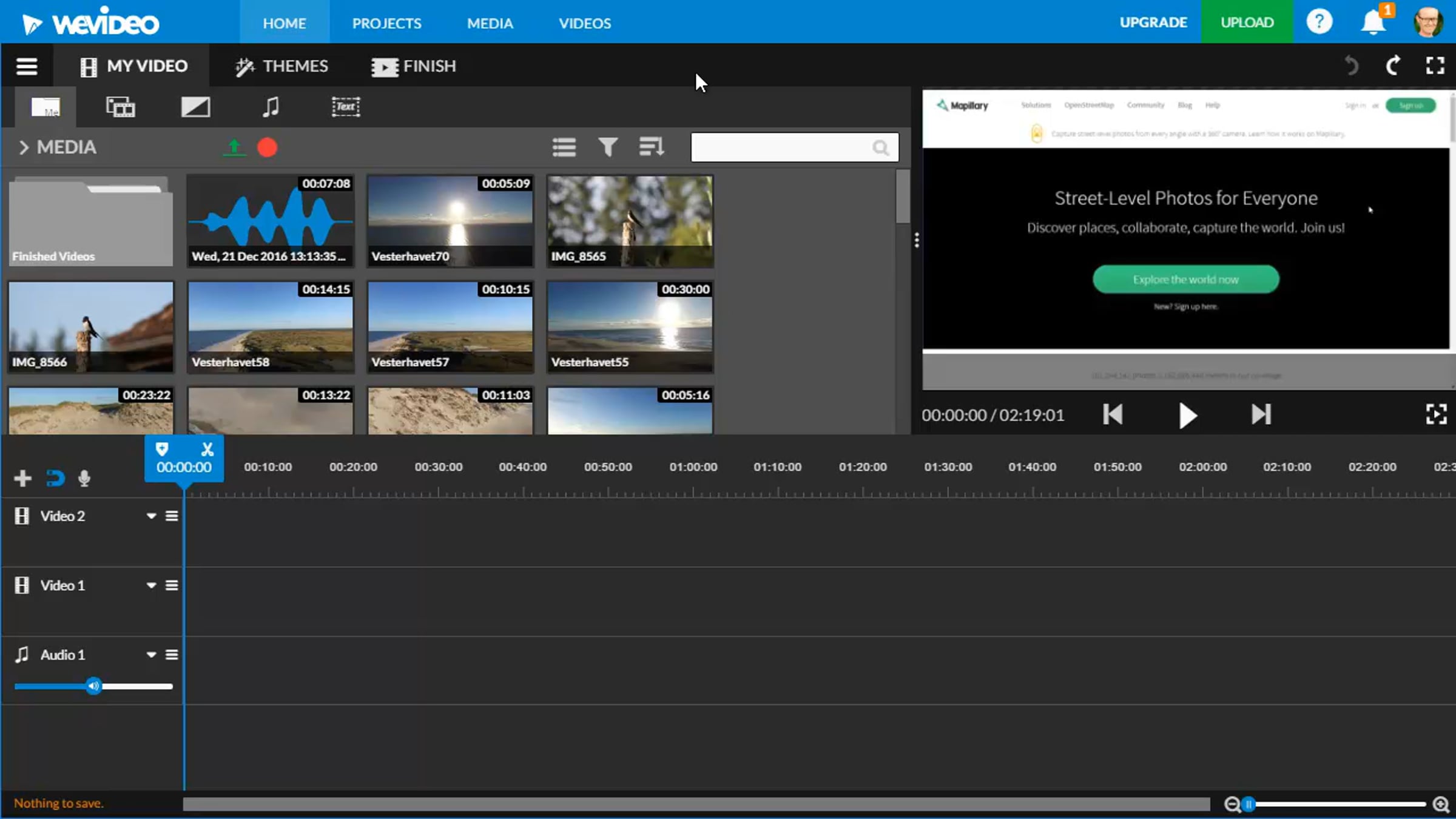This screenshot has height=819, width=1456.
Task: Expand the Video 2 track dropdown arrow
Action: click(x=151, y=516)
